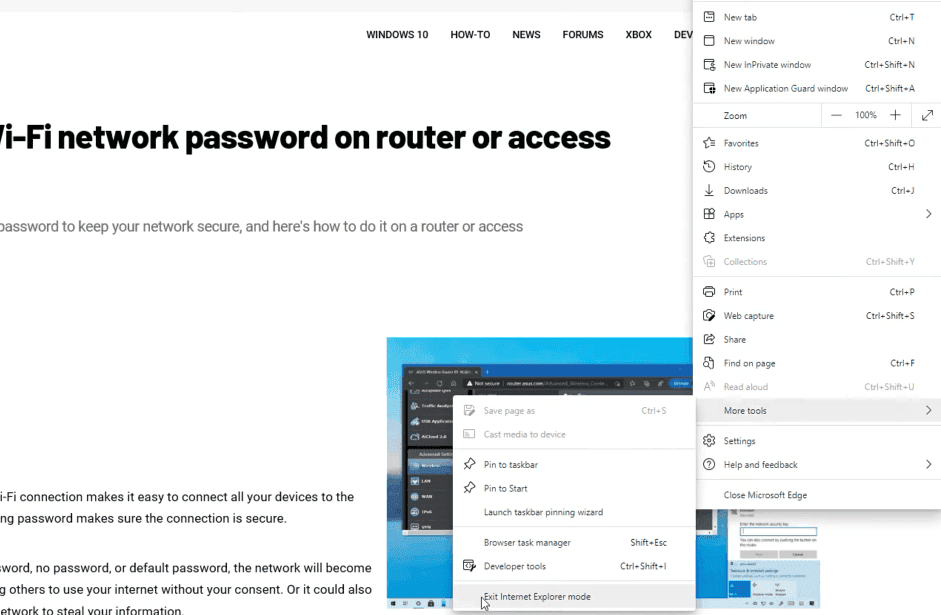Screen dimensions: 941x615
Task: Click the Apps grid icon
Action: click(709, 214)
